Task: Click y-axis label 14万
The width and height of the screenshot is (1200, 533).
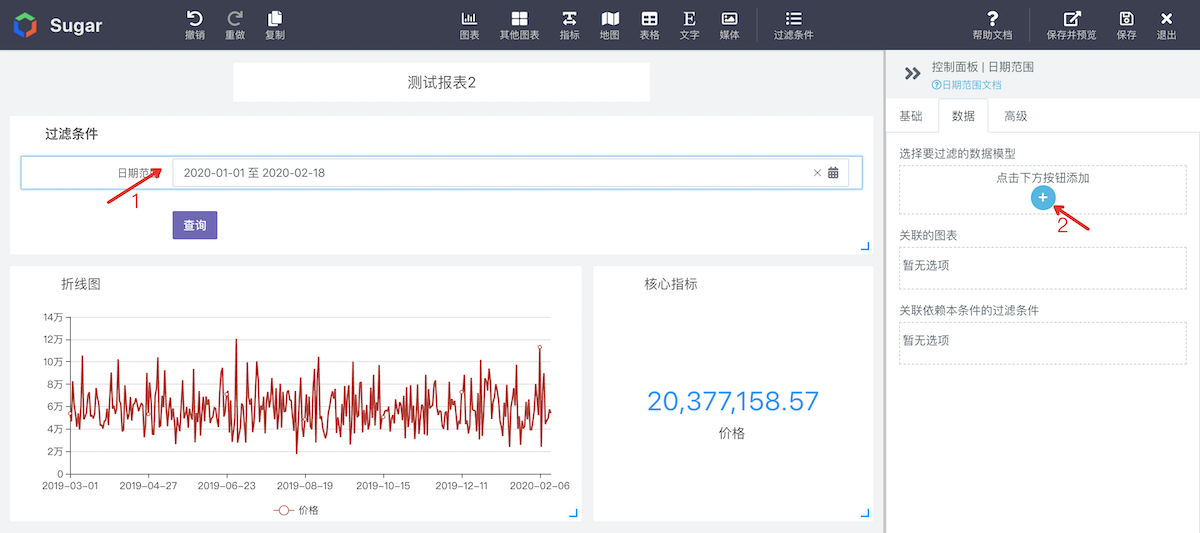Action: (53, 317)
